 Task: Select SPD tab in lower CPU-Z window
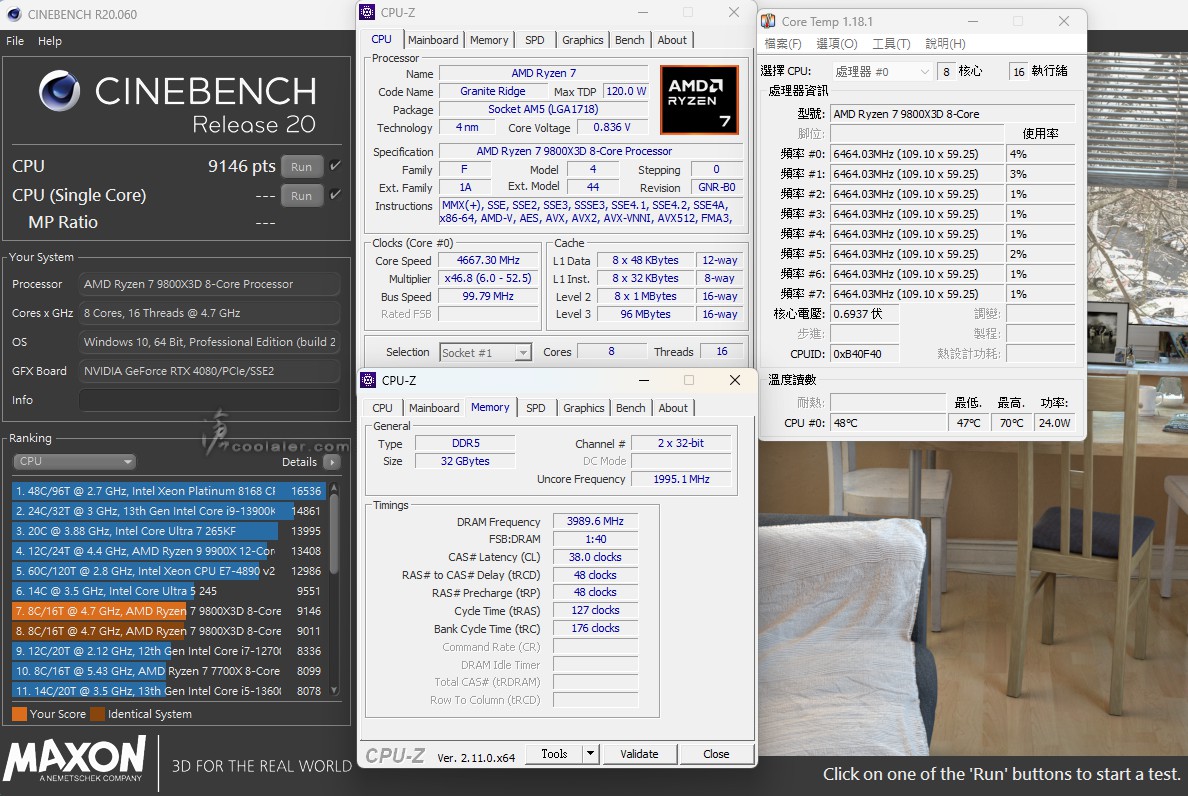[536, 408]
